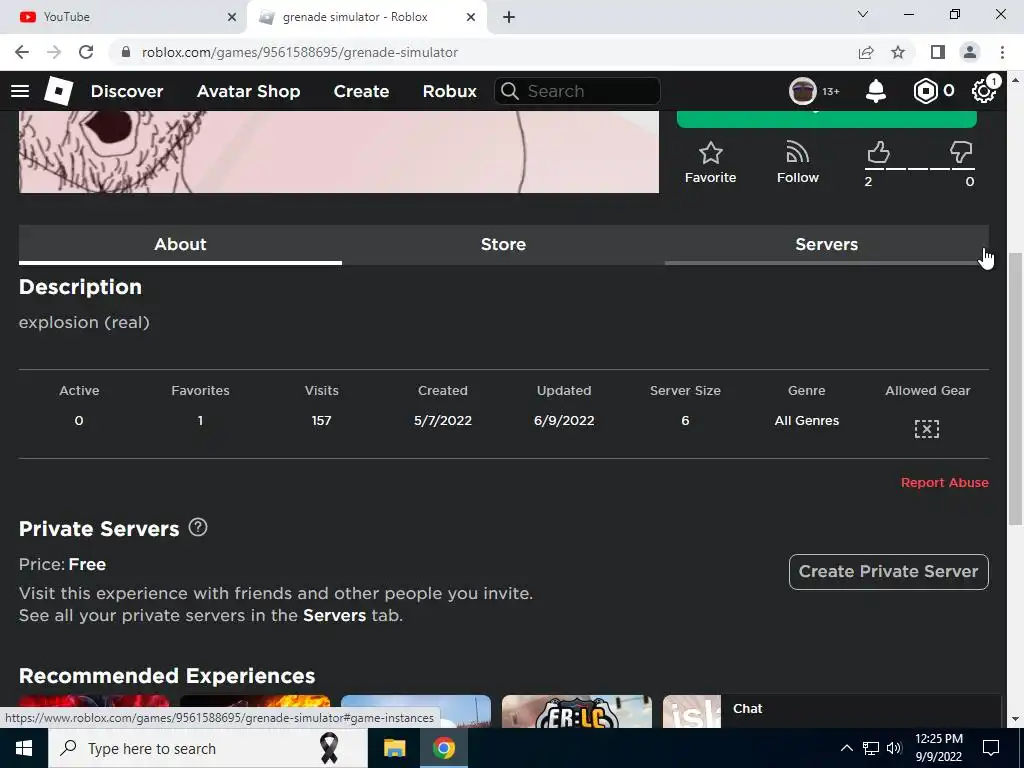Open the Chrome tab search chevron
The height and width of the screenshot is (768, 1024).
863,14
